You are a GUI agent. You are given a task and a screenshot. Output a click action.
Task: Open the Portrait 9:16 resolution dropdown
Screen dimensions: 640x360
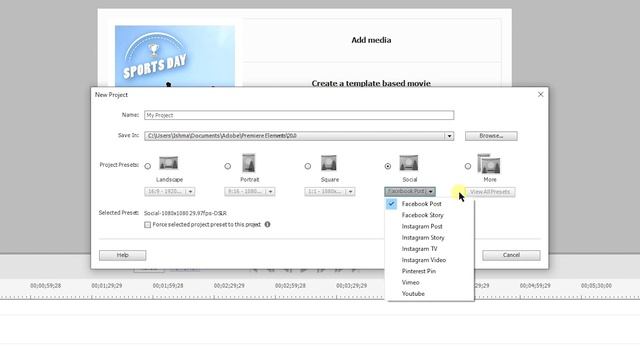coord(249,191)
